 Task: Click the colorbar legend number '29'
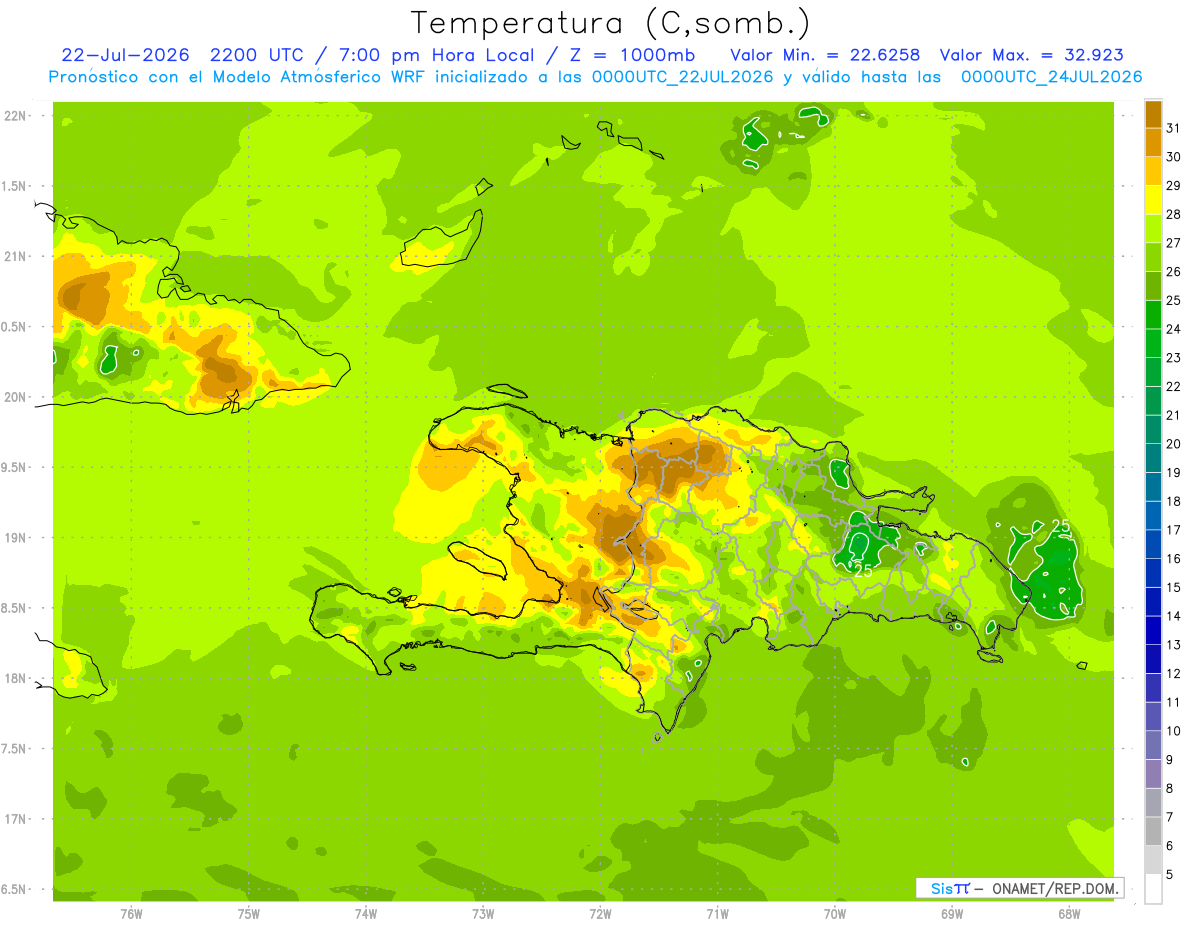1175,185
